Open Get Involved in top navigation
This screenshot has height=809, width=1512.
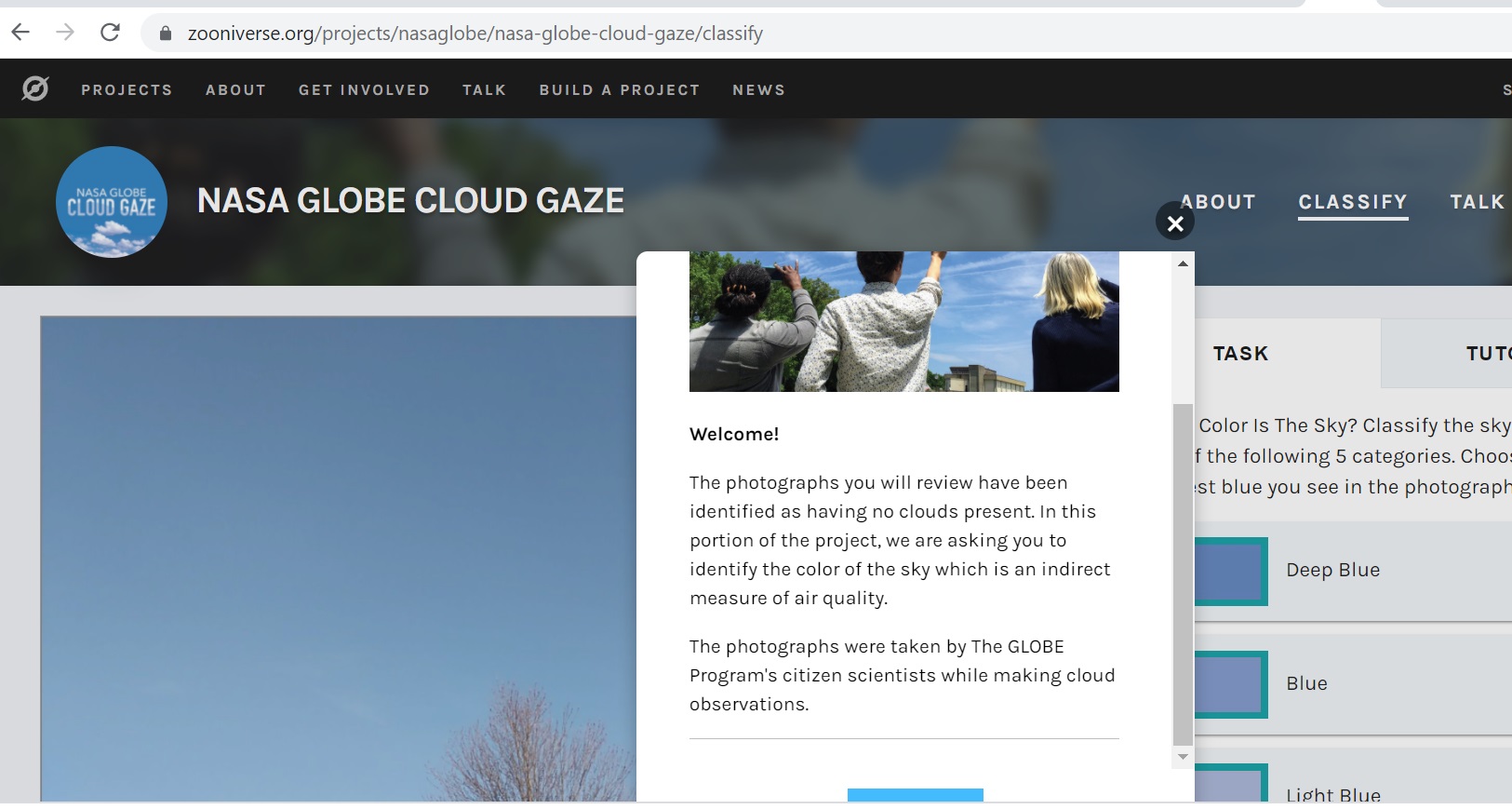[x=364, y=89]
